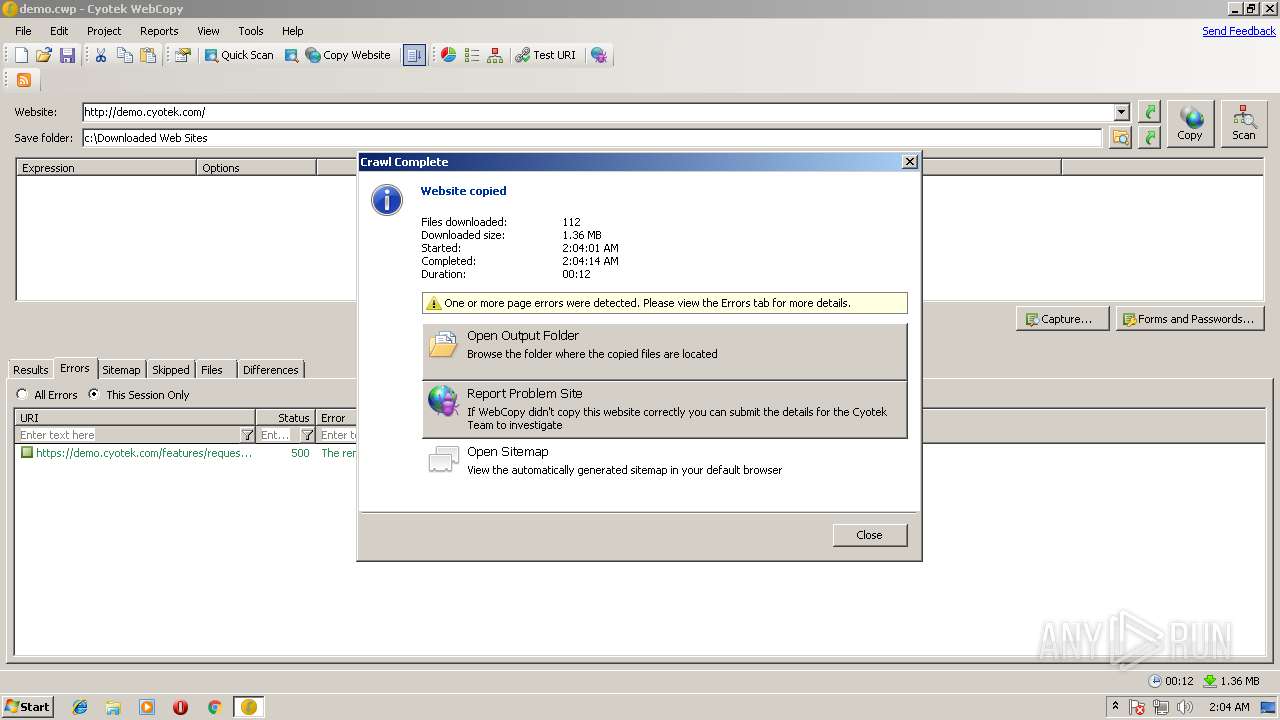This screenshot has width=1280, height=720.
Task: Switch to the Differences tab
Action: point(271,370)
